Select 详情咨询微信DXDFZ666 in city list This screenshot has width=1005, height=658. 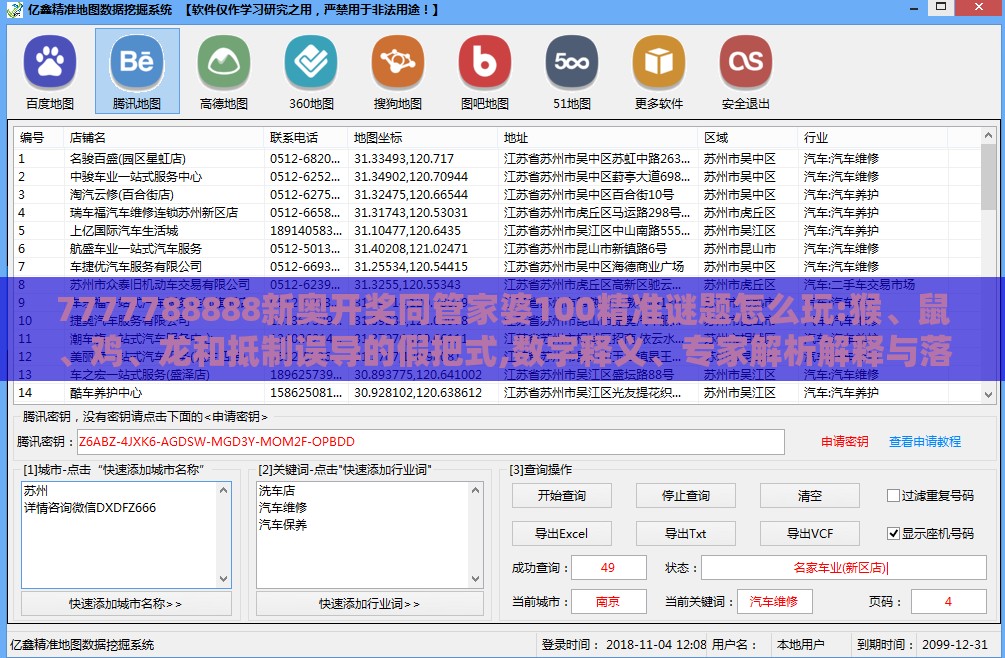[90, 507]
